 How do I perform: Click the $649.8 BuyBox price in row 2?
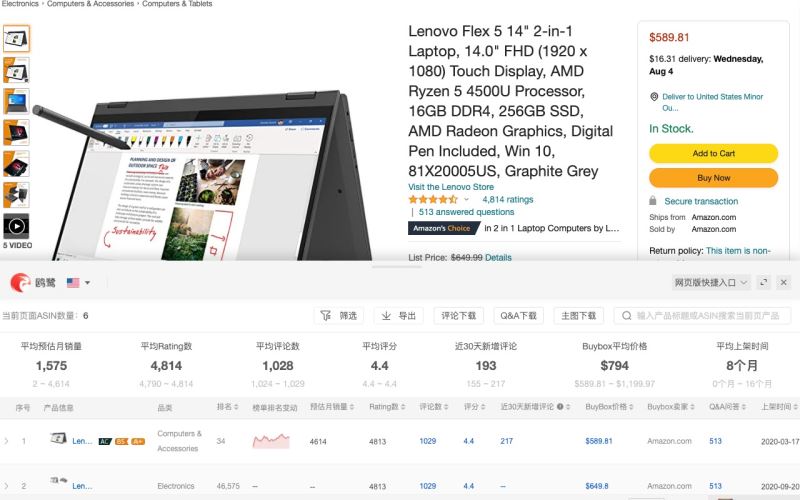click(596, 486)
